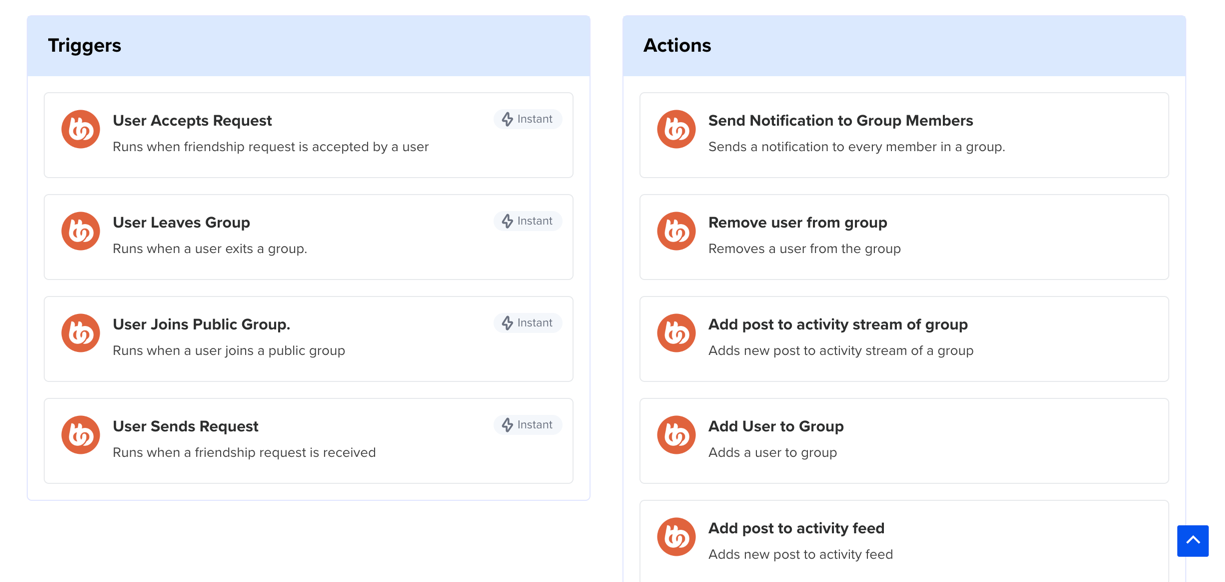The width and height of the screenshot is (1225, 582).
Task: Click text 'Runs when a friendship request is received'
Action: coord(244,453)
